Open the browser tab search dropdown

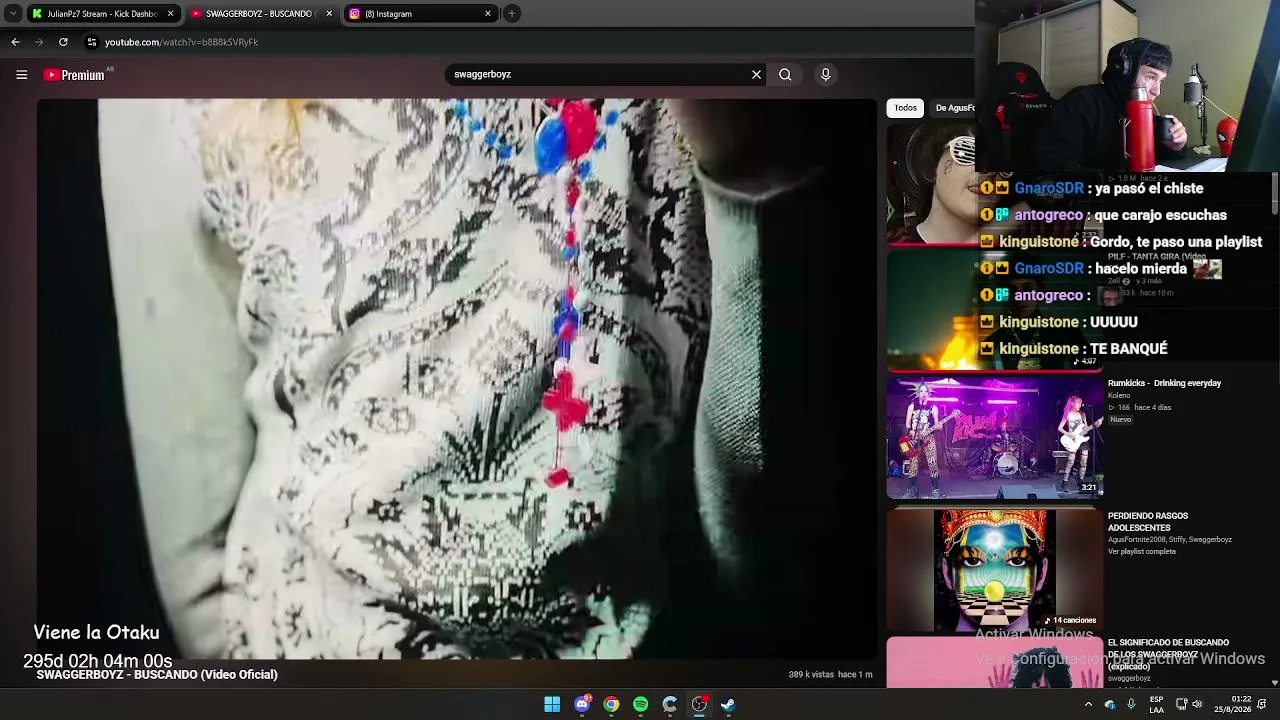pyautogui.click(x=13, y=14)
